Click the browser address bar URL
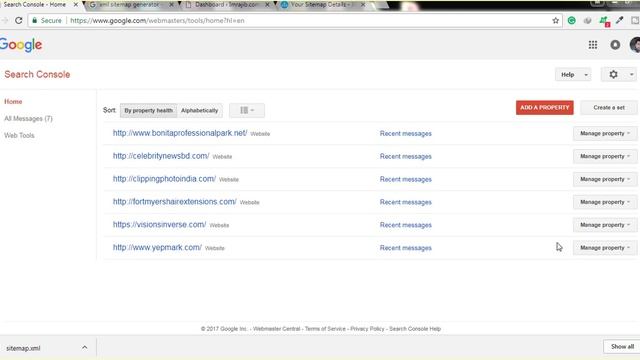The height and width of the screenshot is (360, 640). coord(157,20)
